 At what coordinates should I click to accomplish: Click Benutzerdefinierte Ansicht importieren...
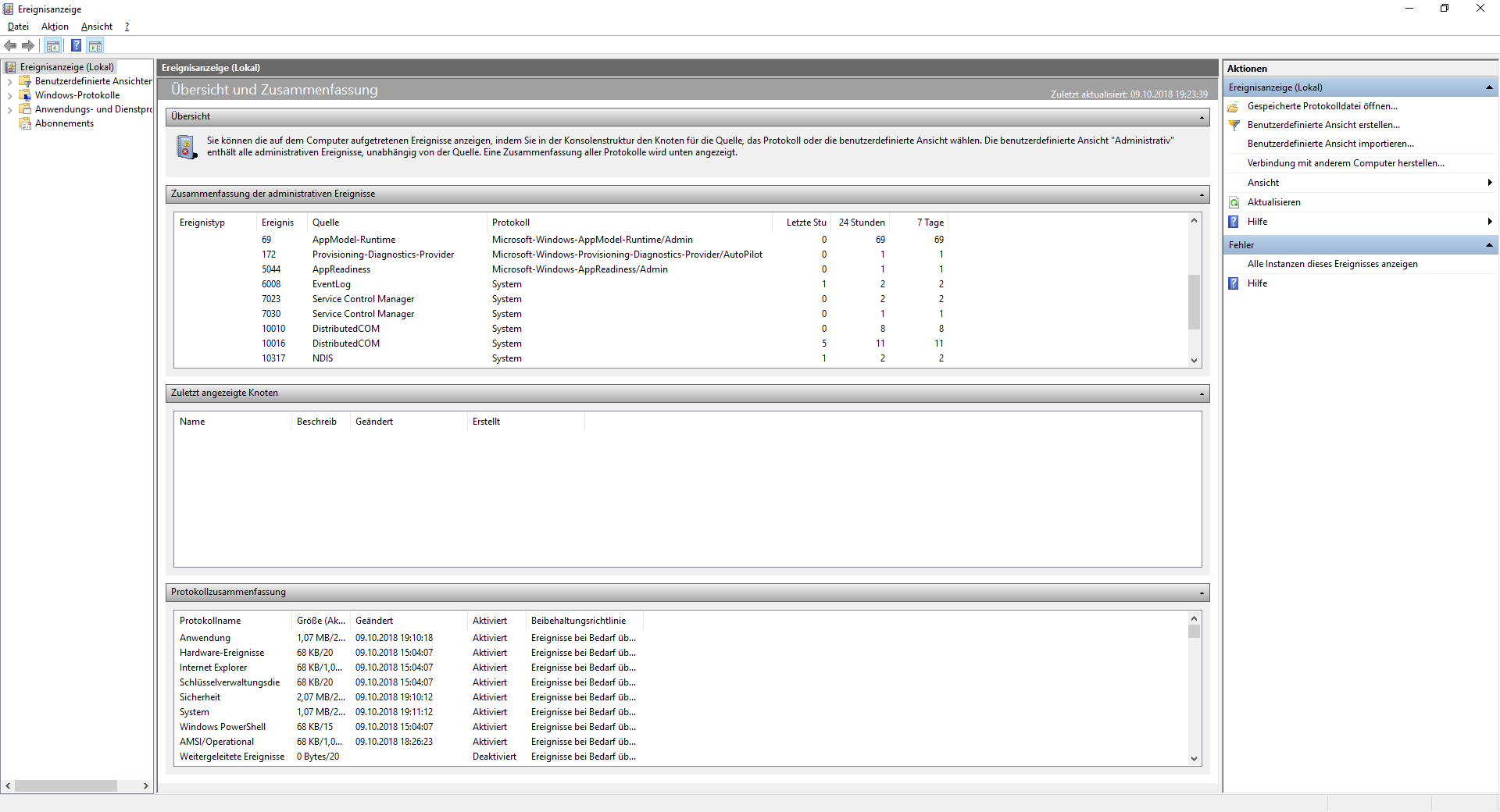1330,144
